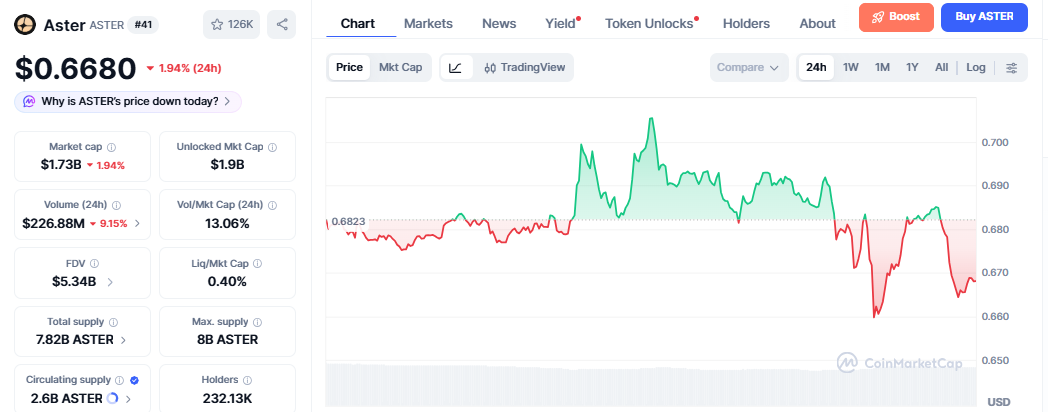Open the Compare dropdown
1048x412 pixels.
click(748, 68)
